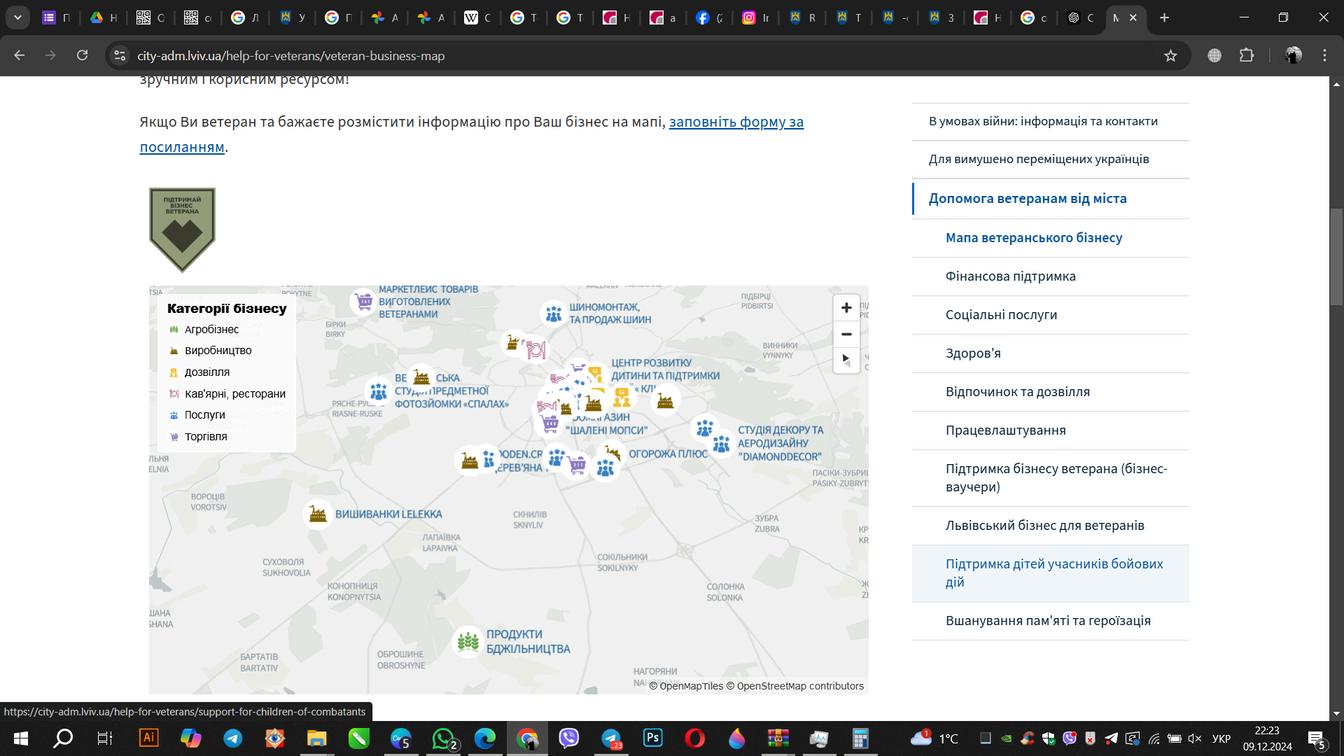The width and height of the screenshot is (1344, 756).
Task: Click the address bar URL field
Action: tap(640, 56)
